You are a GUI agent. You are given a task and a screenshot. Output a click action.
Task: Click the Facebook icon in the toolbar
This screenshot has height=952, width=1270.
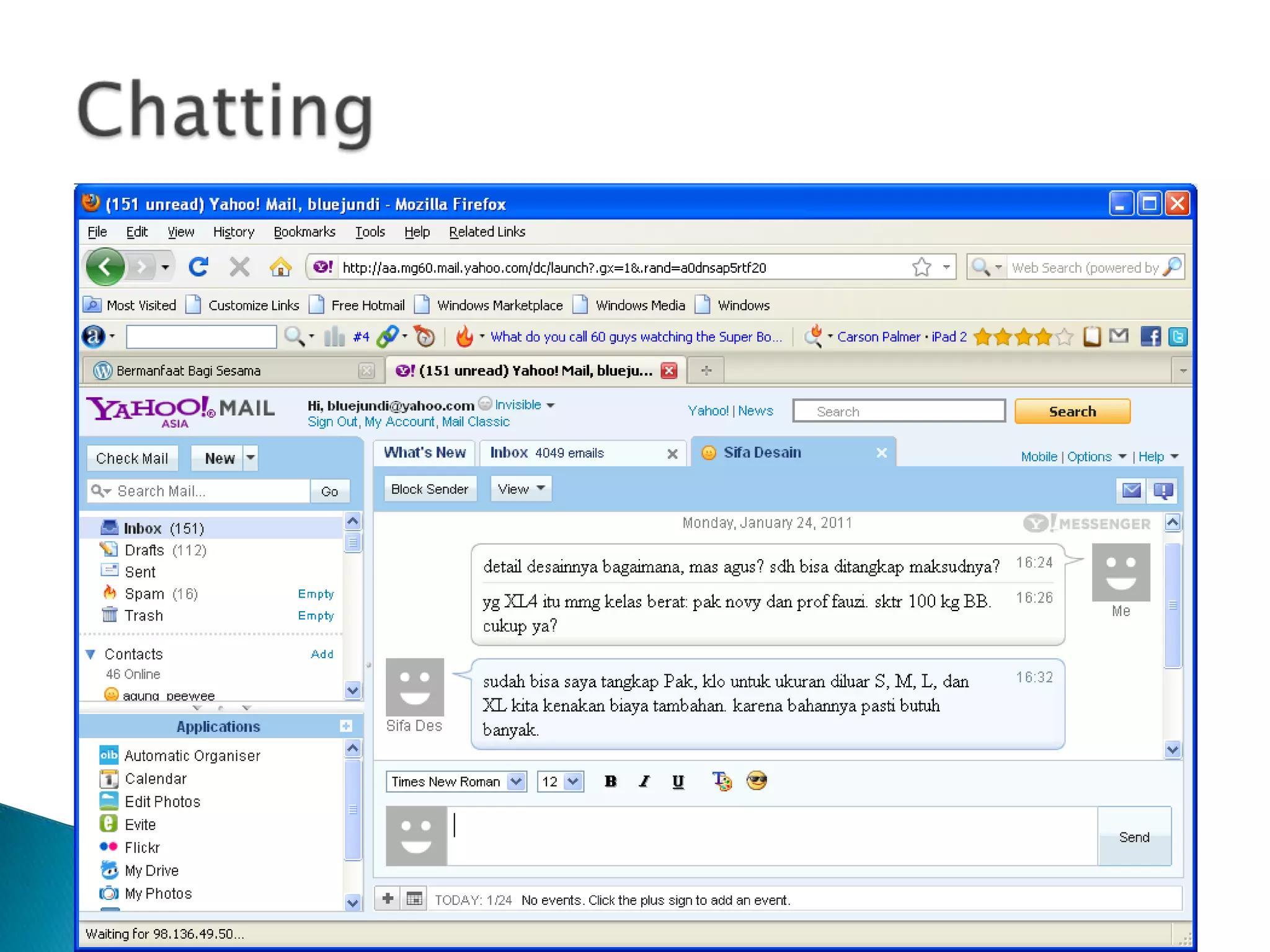pyautogui.click(x=1150, y=337)
